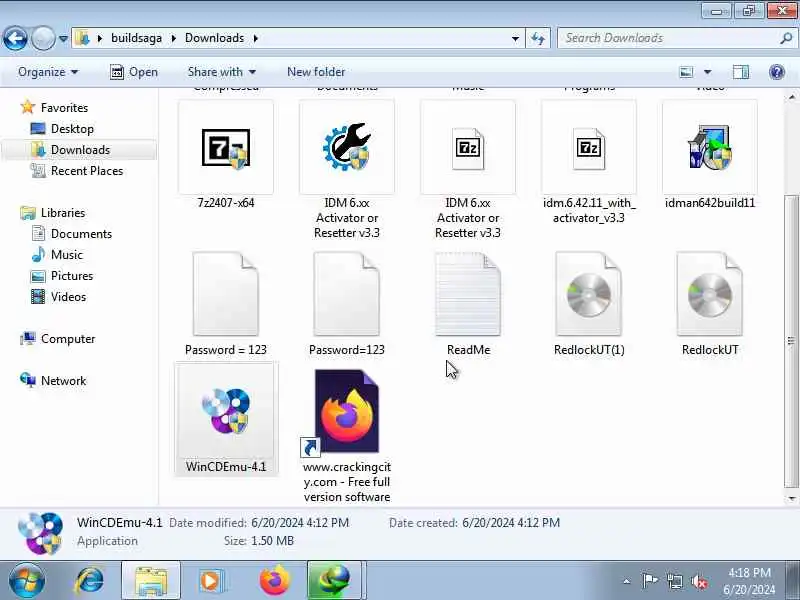This screenshot has width=800, height=600.
Task: Click the scrollbar up arrow
Action: 791,96
